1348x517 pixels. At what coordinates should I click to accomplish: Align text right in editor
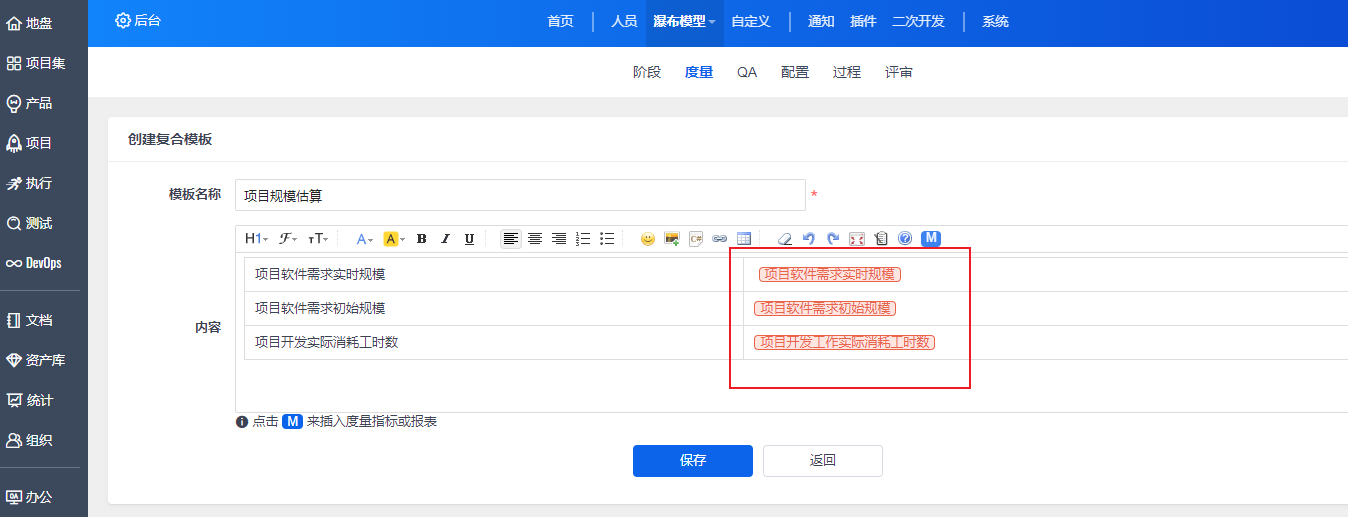click(x=559, y=239)
